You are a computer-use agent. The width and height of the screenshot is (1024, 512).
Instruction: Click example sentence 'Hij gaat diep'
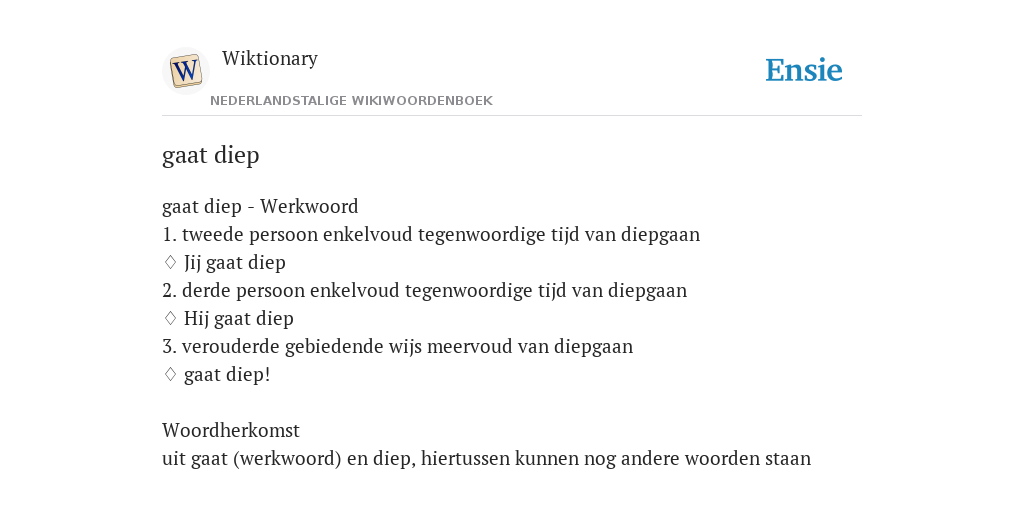pos(239,319)
